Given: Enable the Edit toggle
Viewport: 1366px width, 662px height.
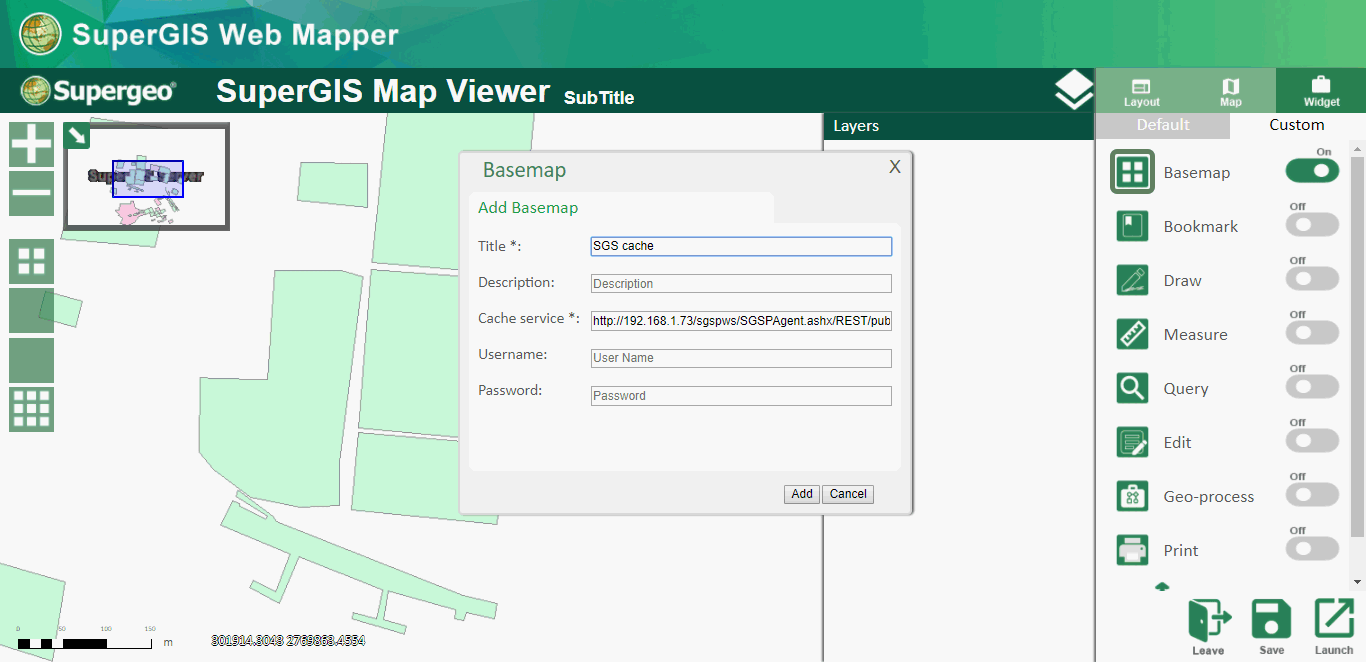Looking at the screenshot, I should pyautogui.click(x=1312, y=441).
